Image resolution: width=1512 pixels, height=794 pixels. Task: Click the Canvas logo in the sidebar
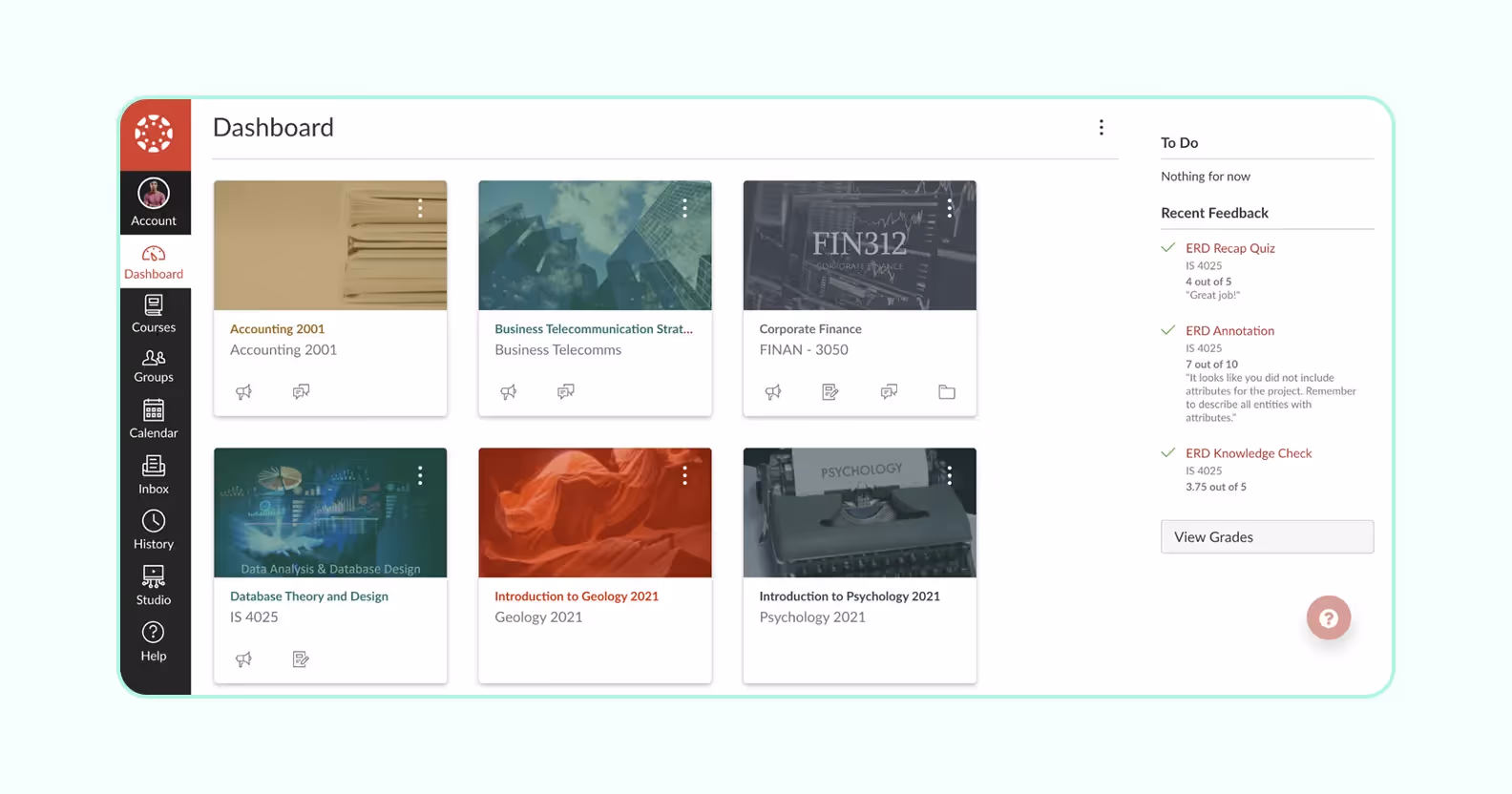[x=154, y=134]
